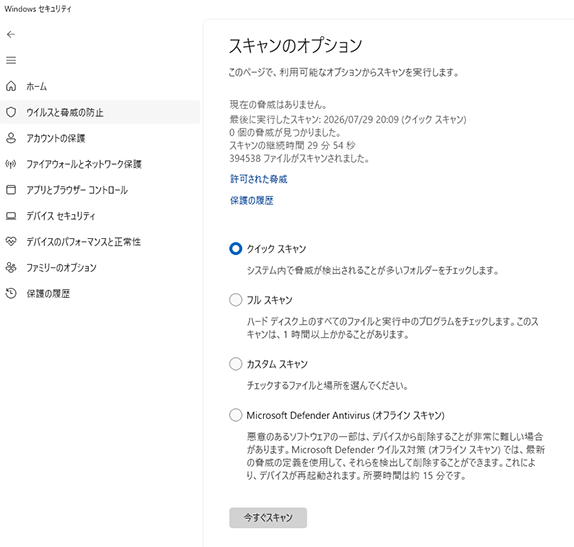
Task: Open ウイルスと脅威の防止 in the sidebar
Action: [100, 112]
